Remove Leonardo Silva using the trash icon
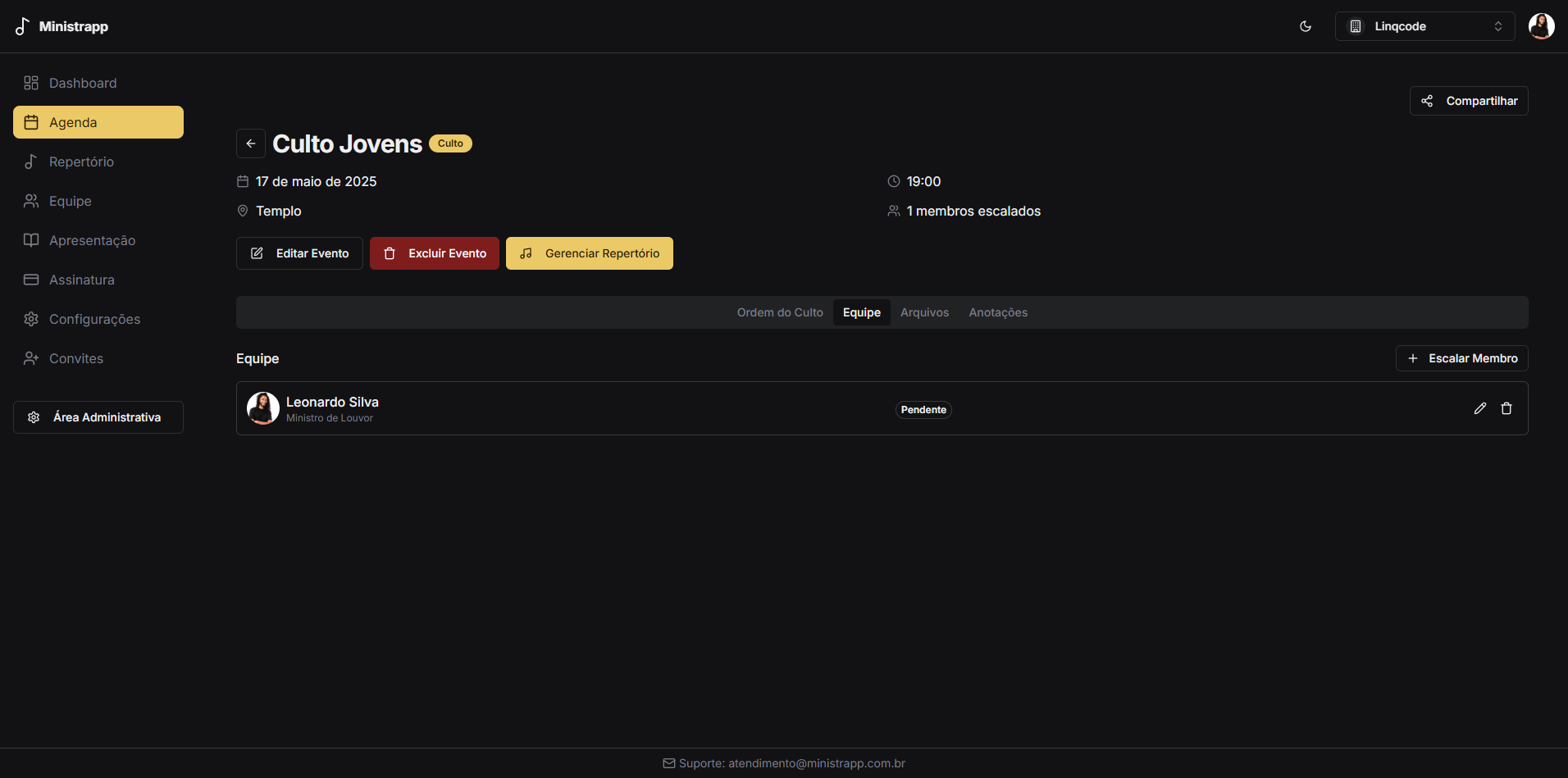The width and height of the screenshot is (1568, 778). (x=1506, y=408)
